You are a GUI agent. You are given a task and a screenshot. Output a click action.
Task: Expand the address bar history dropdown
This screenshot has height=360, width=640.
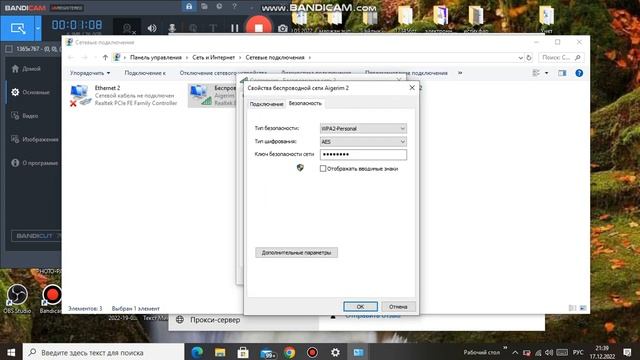point(520,58)
